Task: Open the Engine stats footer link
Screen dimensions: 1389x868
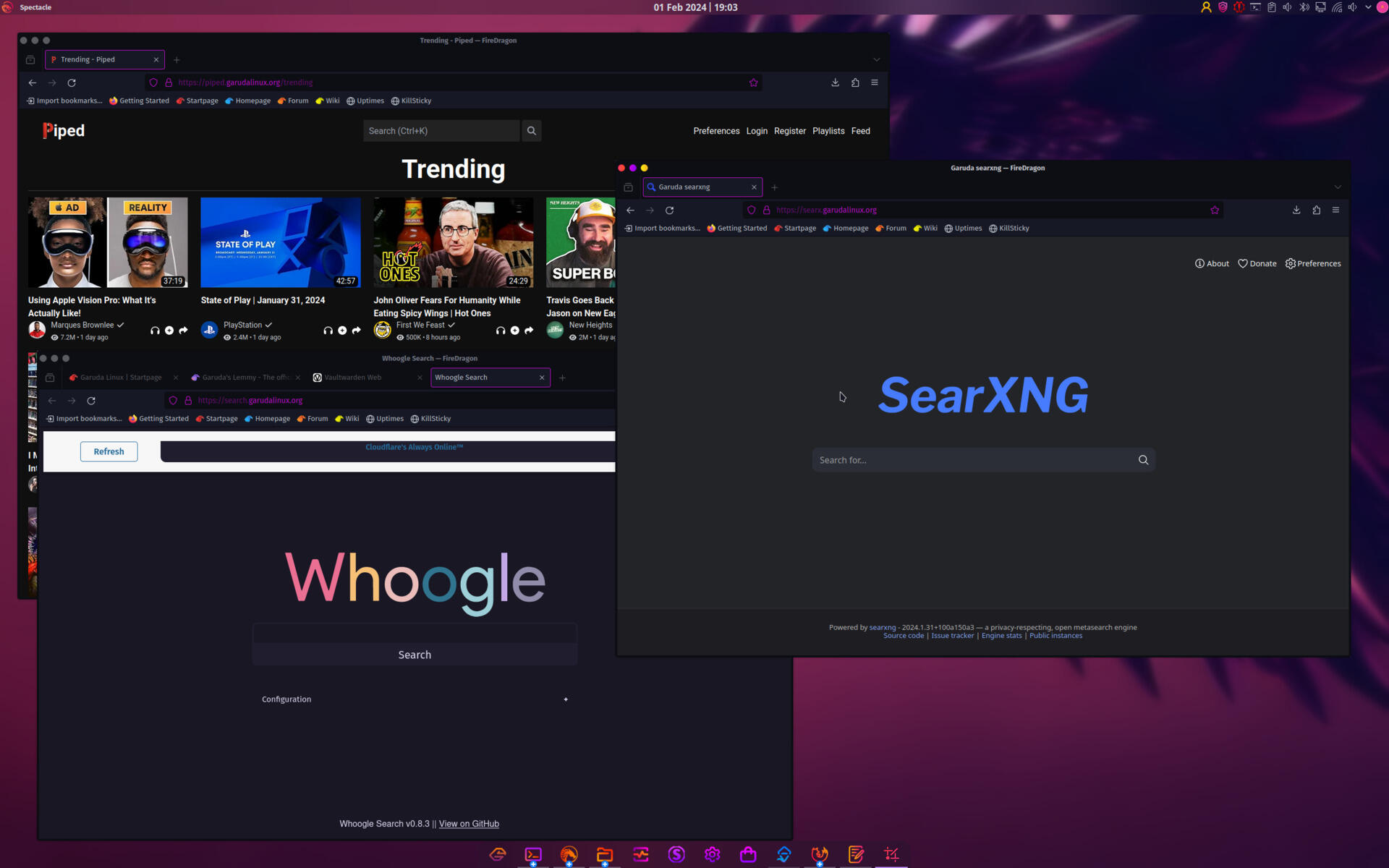Action: 1001,636
